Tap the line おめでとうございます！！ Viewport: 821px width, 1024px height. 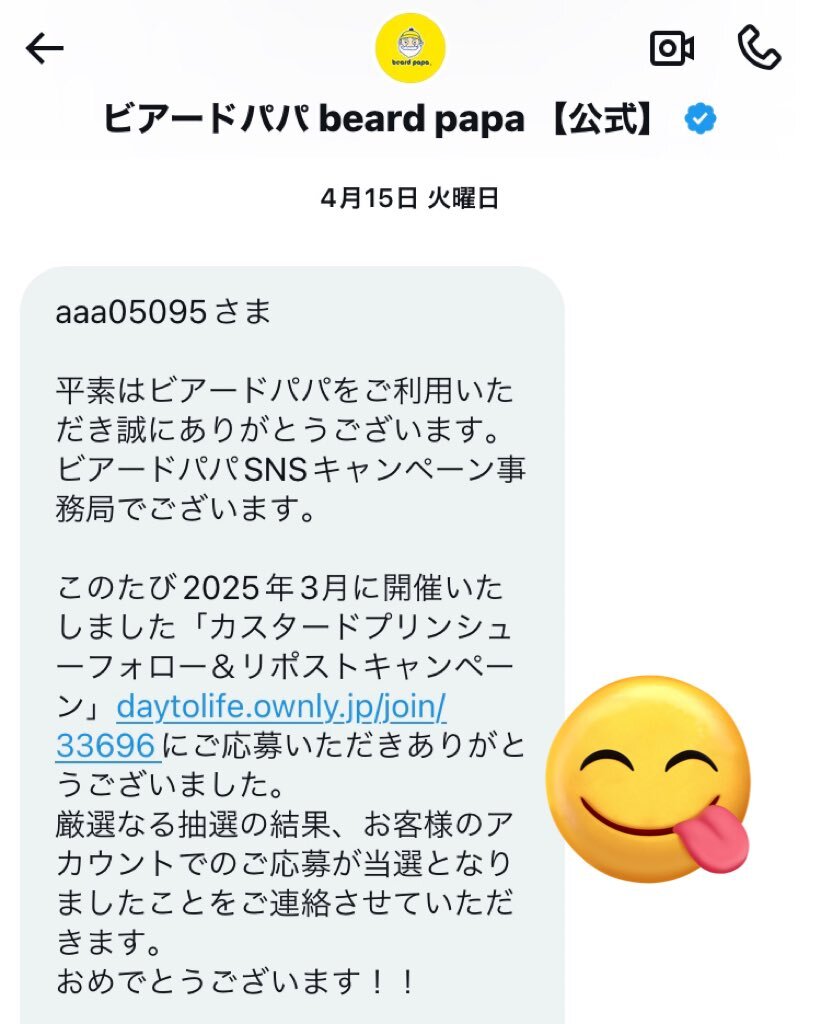236,982
